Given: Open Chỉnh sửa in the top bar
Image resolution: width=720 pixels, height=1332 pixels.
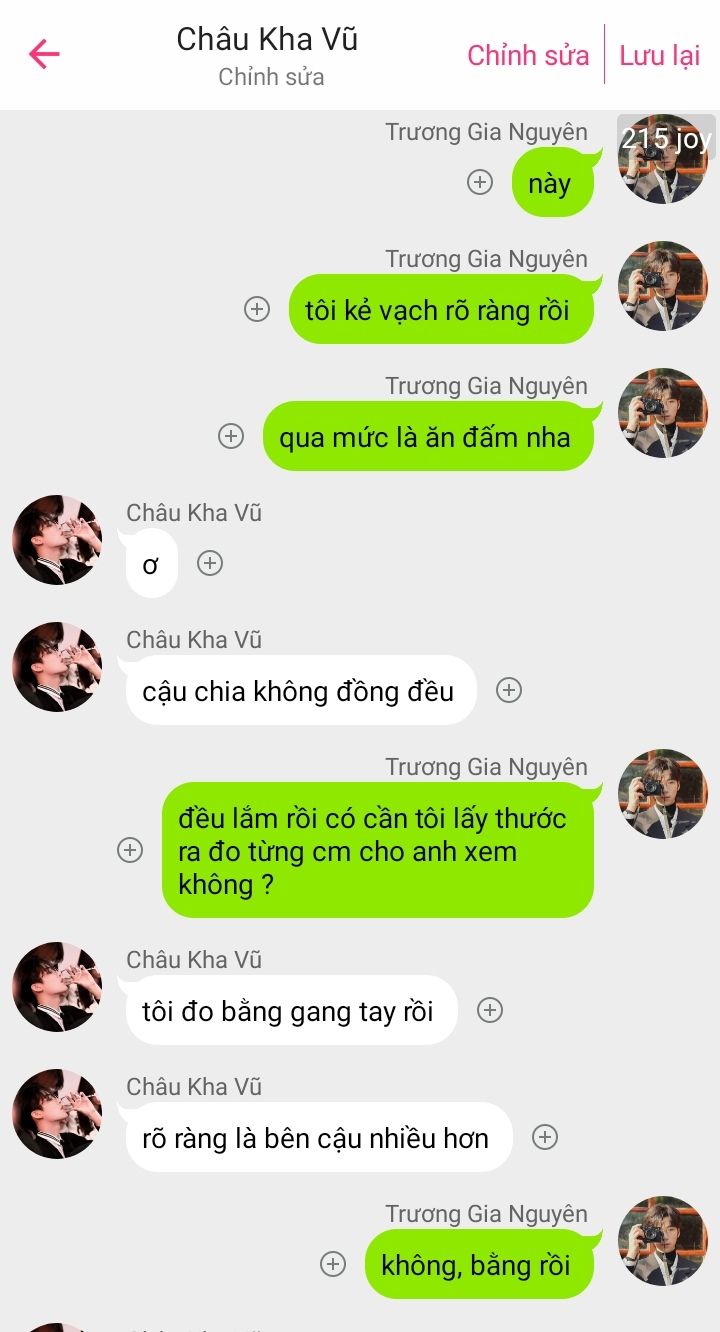Looking at the screenshot, I should [x=528, y=55].
